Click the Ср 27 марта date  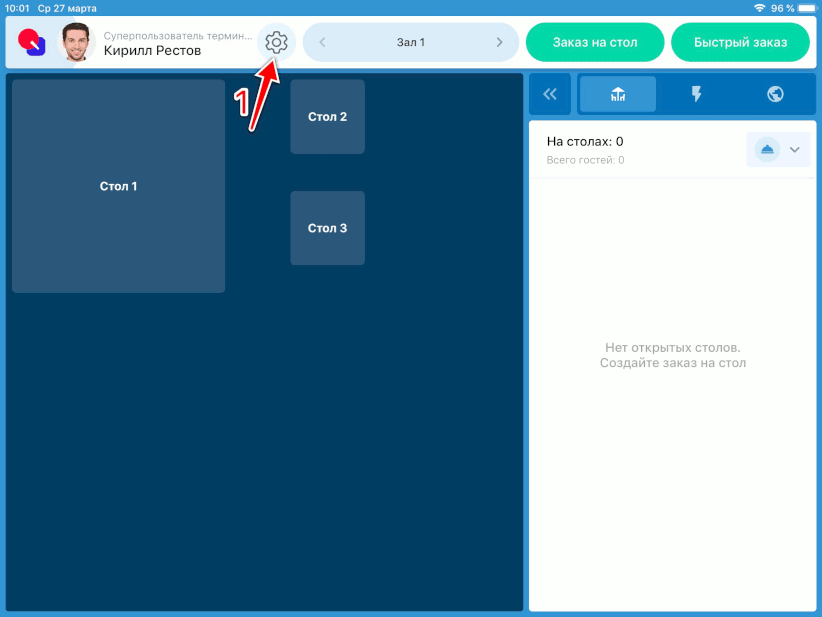tap(67, 8)
